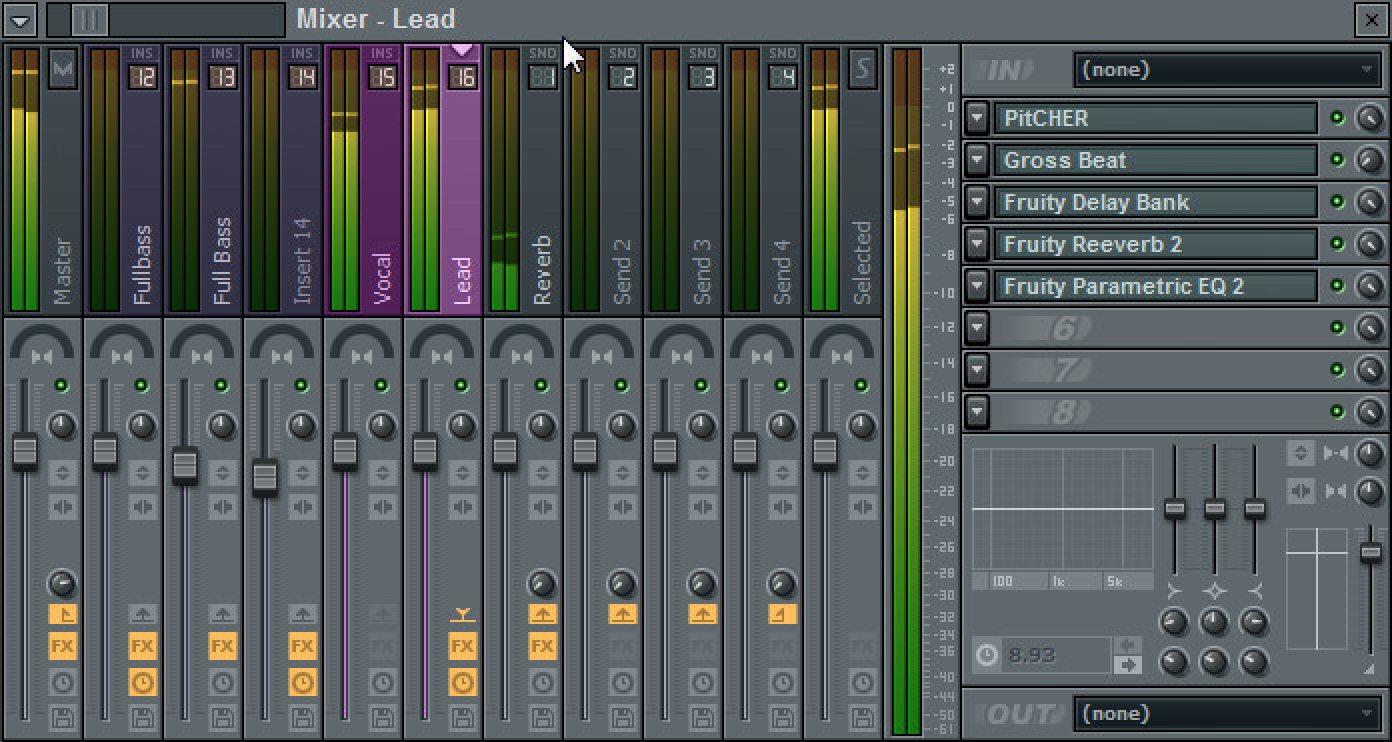Viewport: 1392px width, 742px height.
Task: Toggle the mute LED on the Send 3 track
Action: 702,385
